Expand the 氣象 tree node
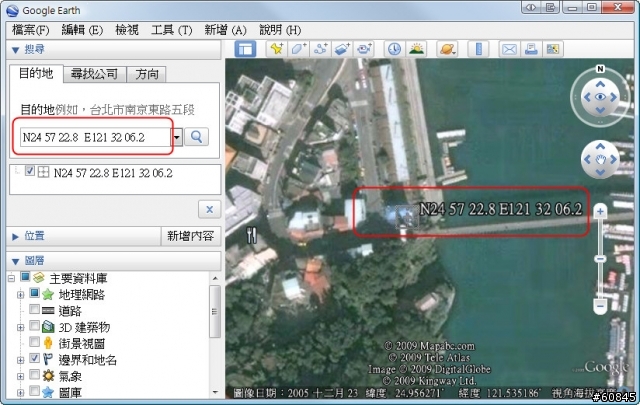Screen dimensions: 640x405 (20, 376)
